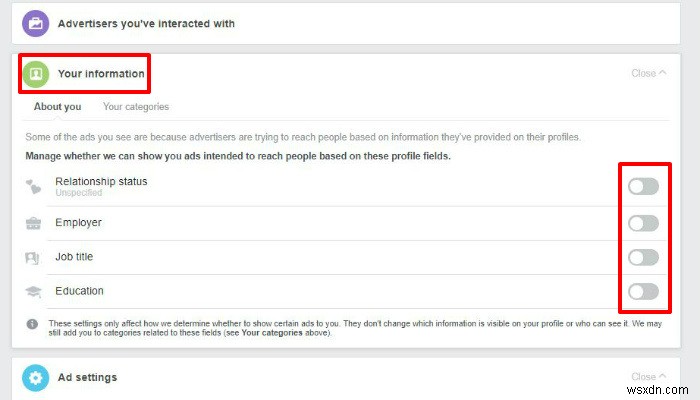Click the Education row label
Viewport: 700px width, 400px height.
tap(79, 292)
